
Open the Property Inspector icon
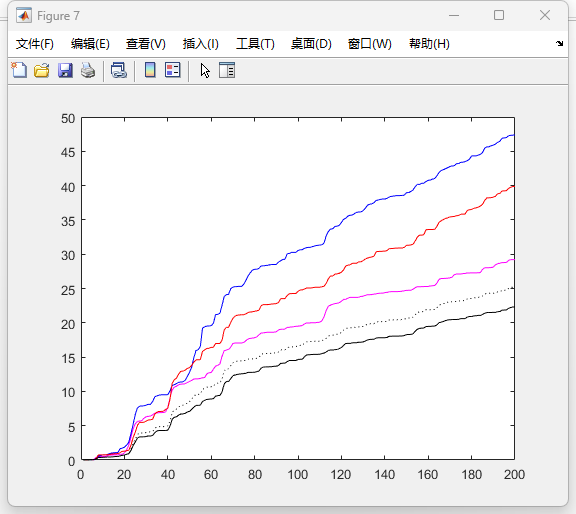pyautogui.click(x=227, y=70)
